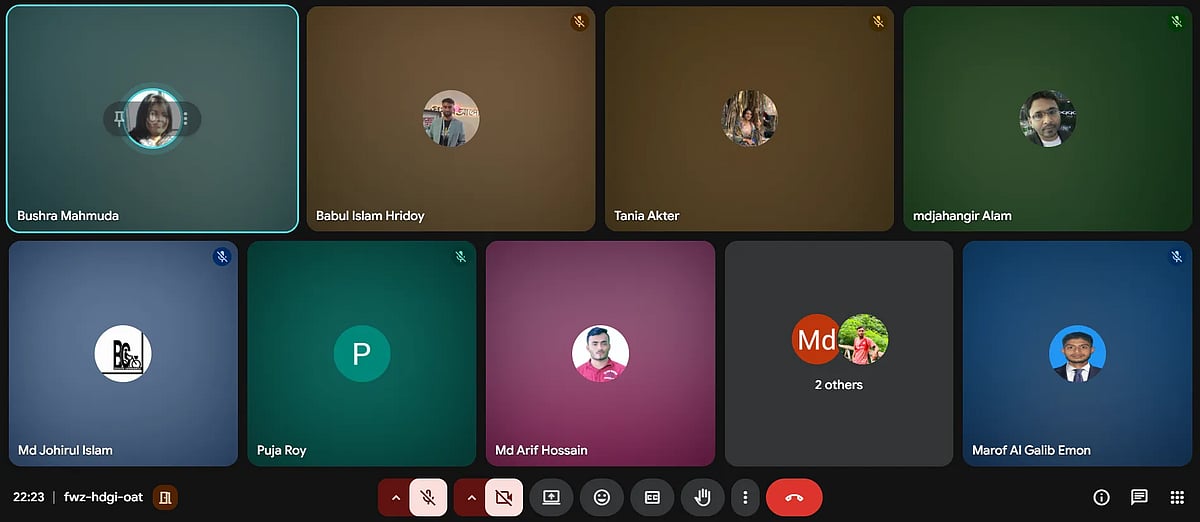Click the '2 others' participants tile
The image size is (1200, 522).
click(838, 354)
